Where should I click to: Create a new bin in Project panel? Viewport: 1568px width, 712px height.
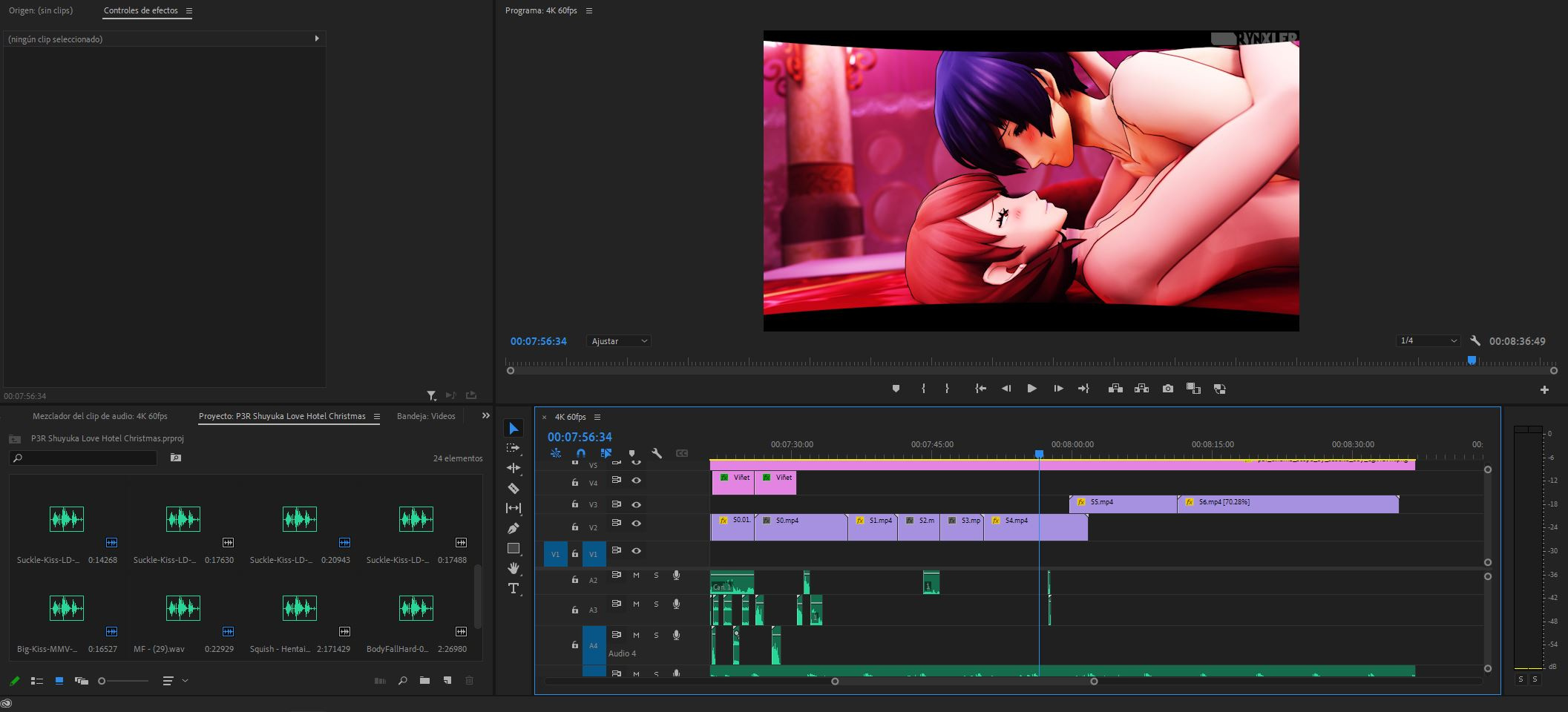(424, 681)
